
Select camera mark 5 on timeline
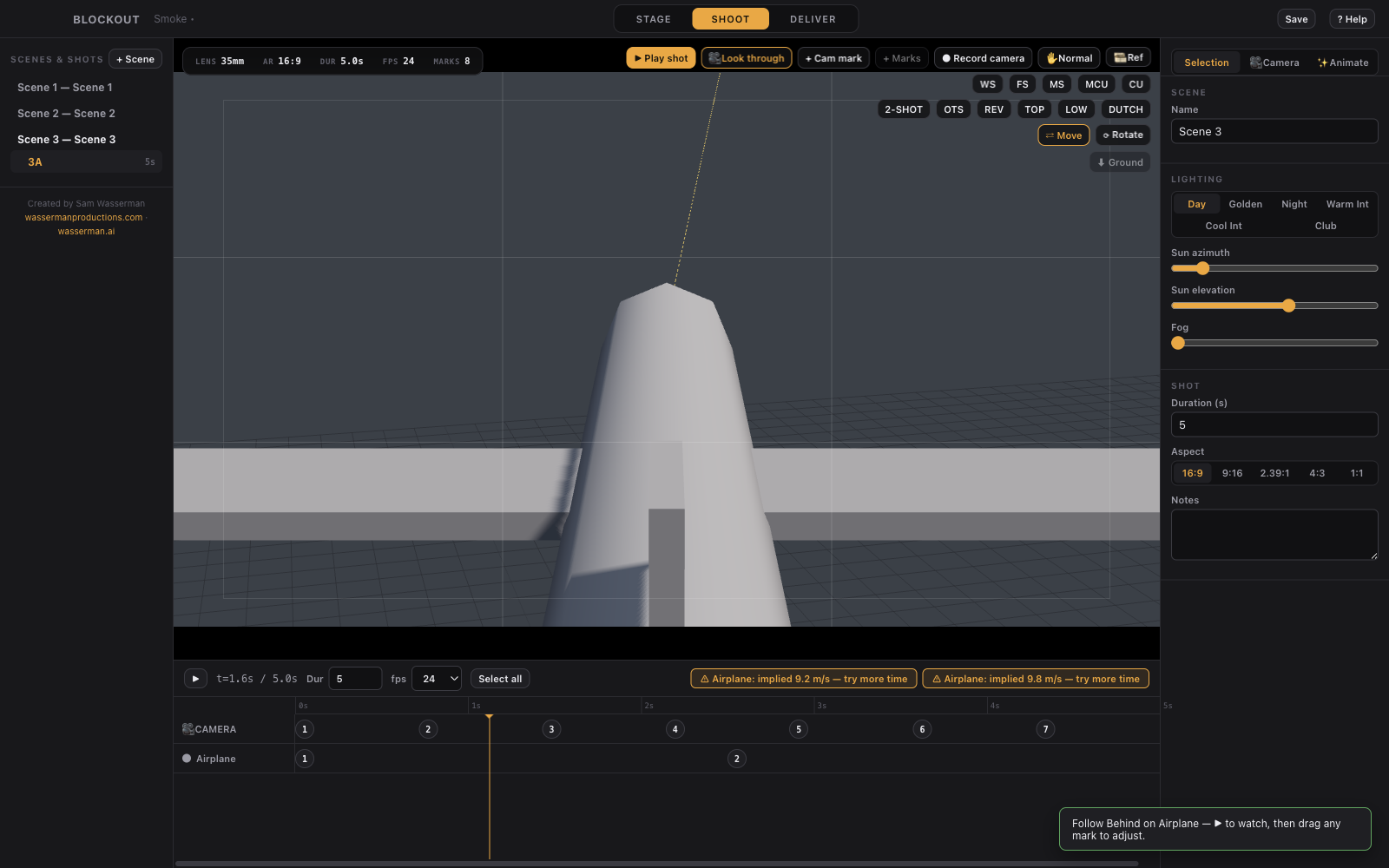pos(799,729)
